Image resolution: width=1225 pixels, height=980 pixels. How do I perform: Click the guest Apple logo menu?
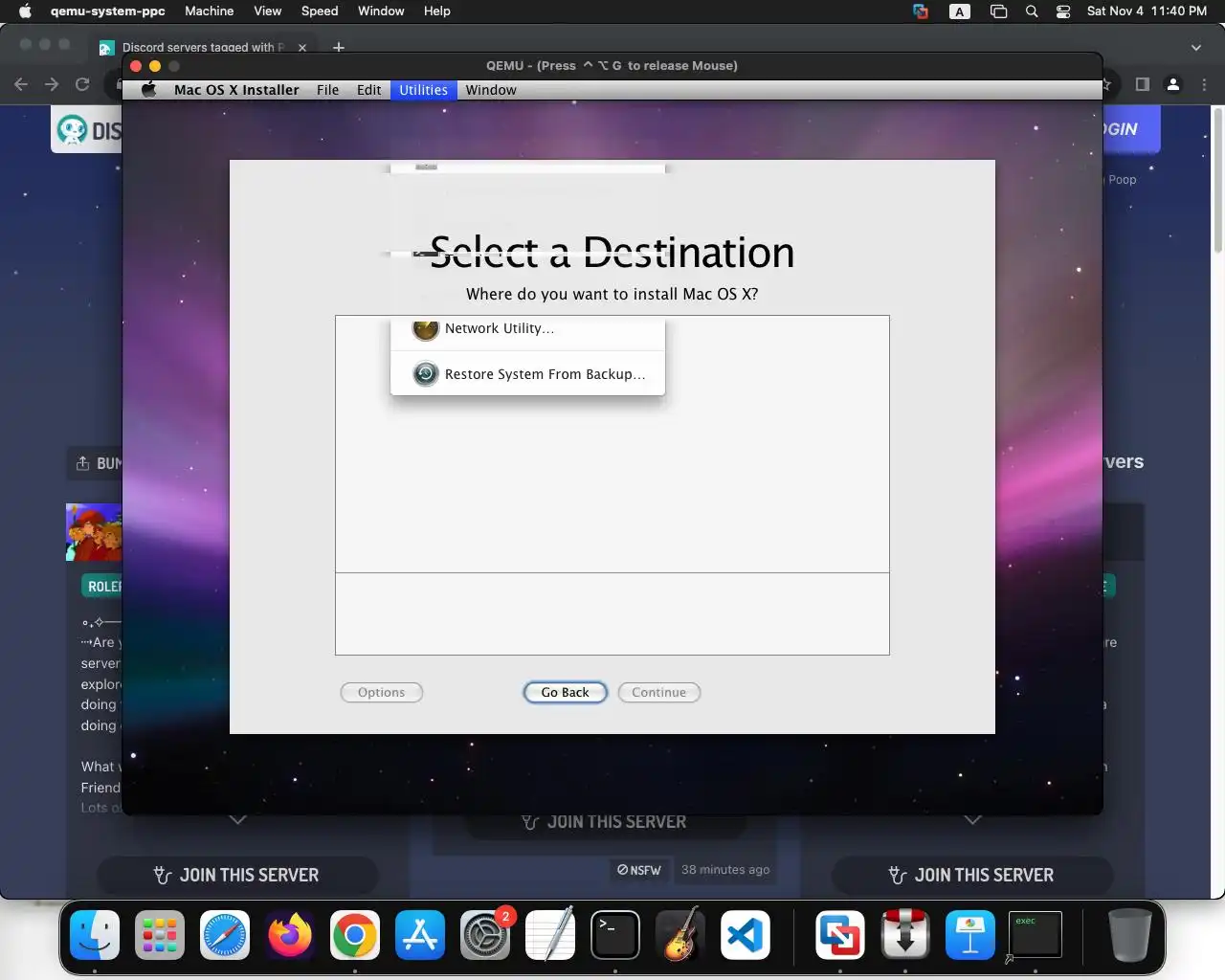[x=148, y=90]
